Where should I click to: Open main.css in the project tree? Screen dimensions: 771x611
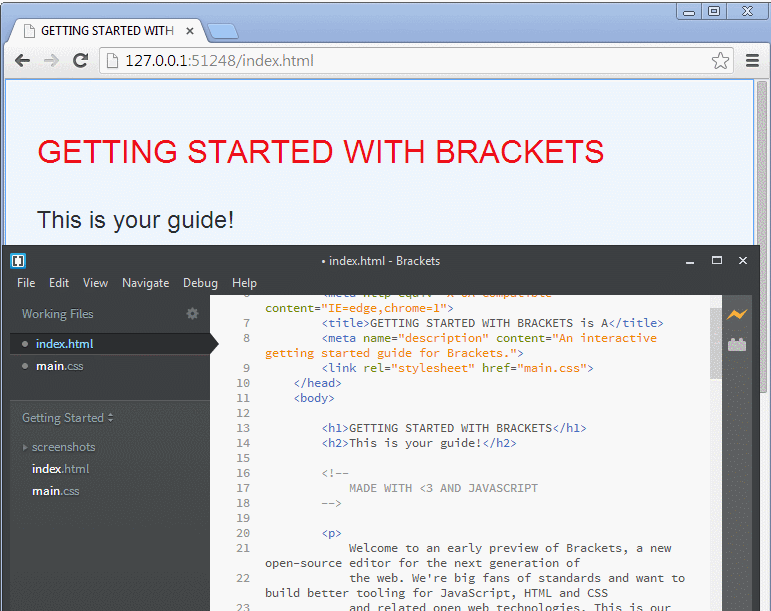(56, 491)
